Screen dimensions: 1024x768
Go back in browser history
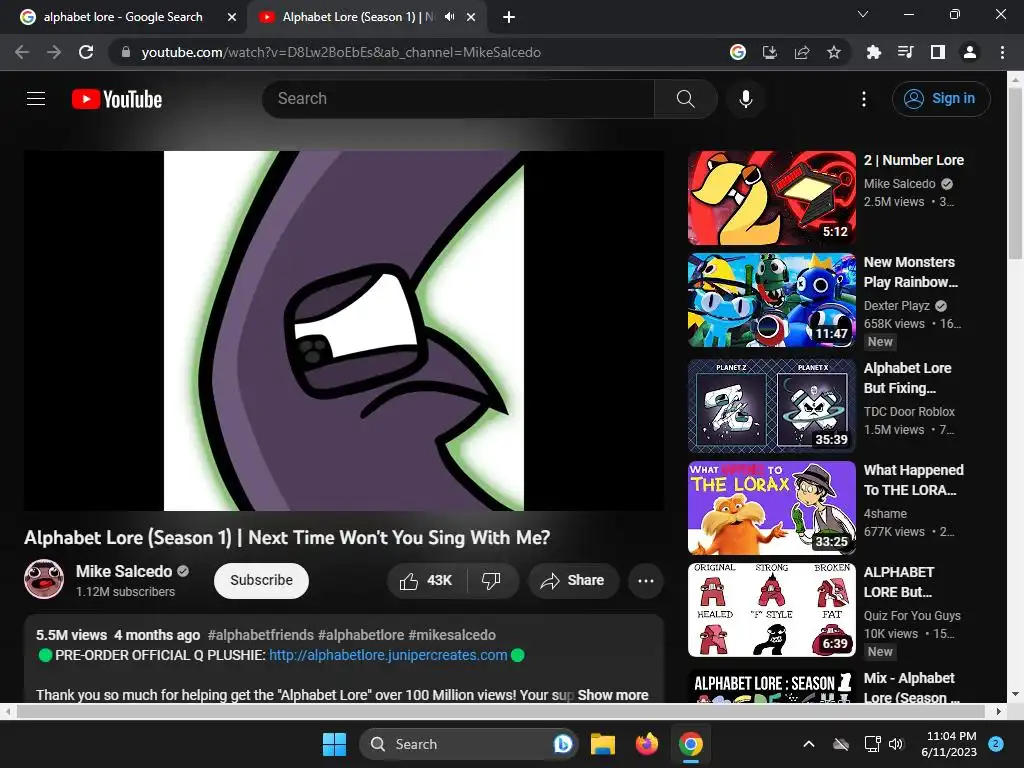pyautogui.click(x=22, y=52)
